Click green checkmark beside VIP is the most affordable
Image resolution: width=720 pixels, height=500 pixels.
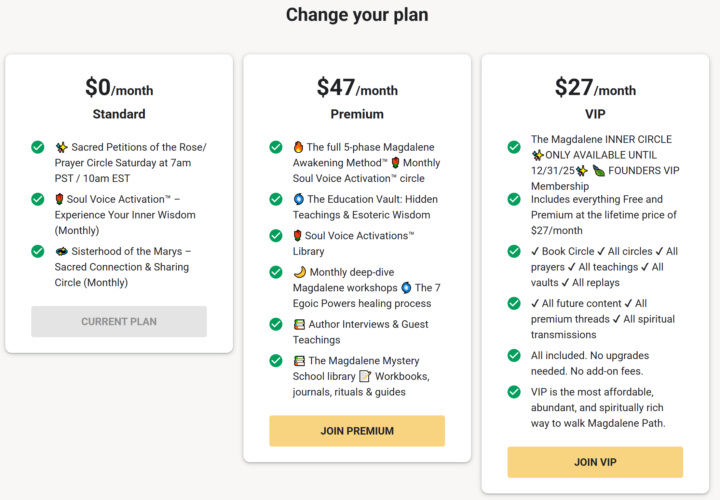pyautogui.click(x=514, y=392)
